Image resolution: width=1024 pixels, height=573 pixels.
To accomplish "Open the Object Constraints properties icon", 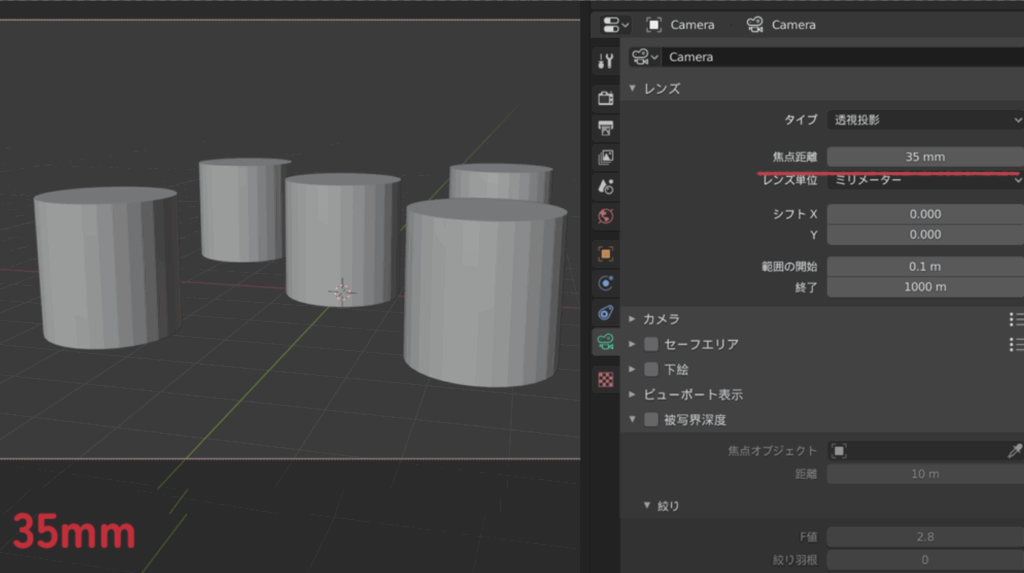I will coord(605,313).
